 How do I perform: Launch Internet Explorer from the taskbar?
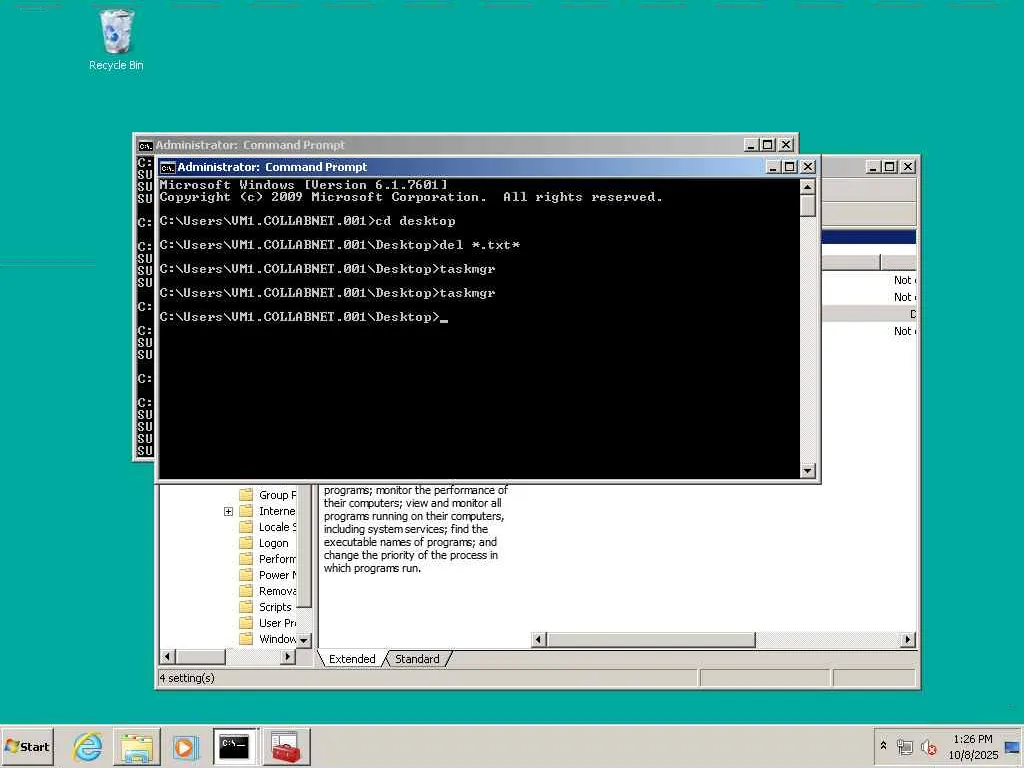pos(88,746)
